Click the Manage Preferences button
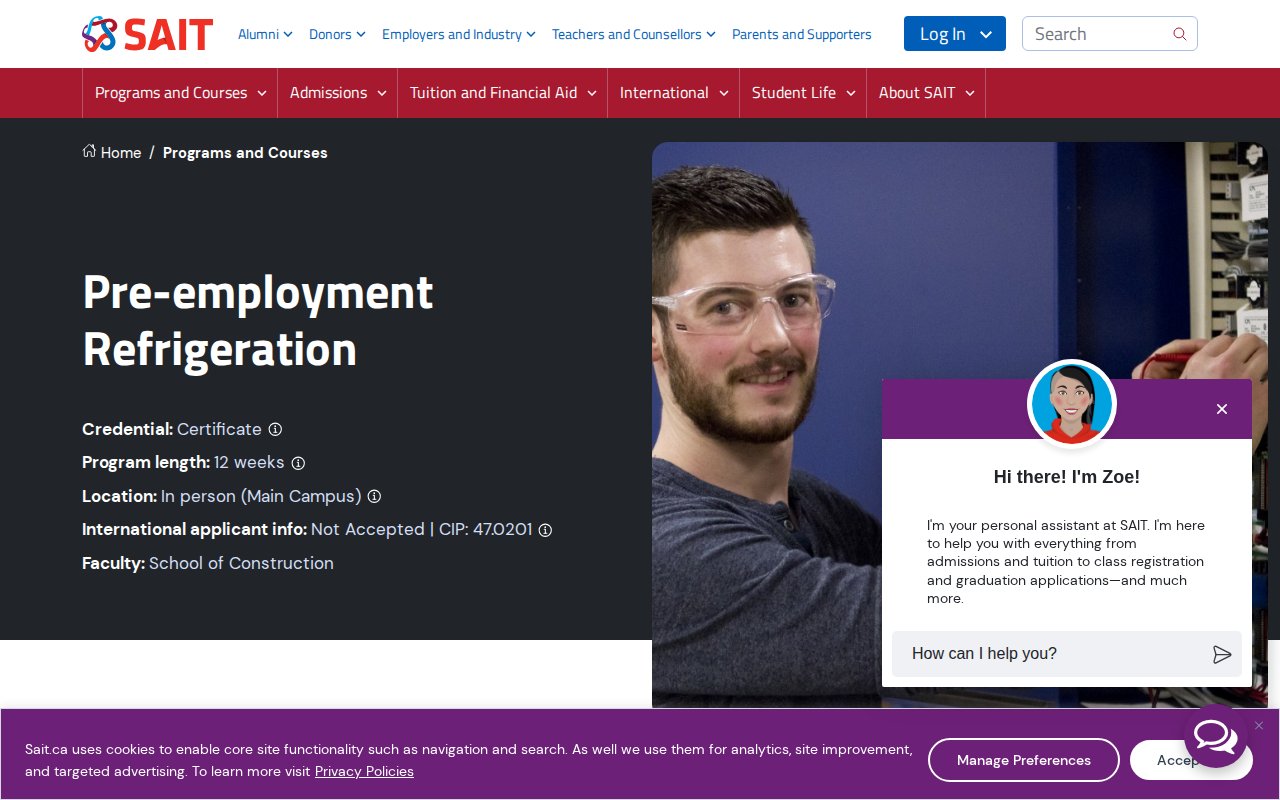 pyautogui.click(x=1023, y=760)
